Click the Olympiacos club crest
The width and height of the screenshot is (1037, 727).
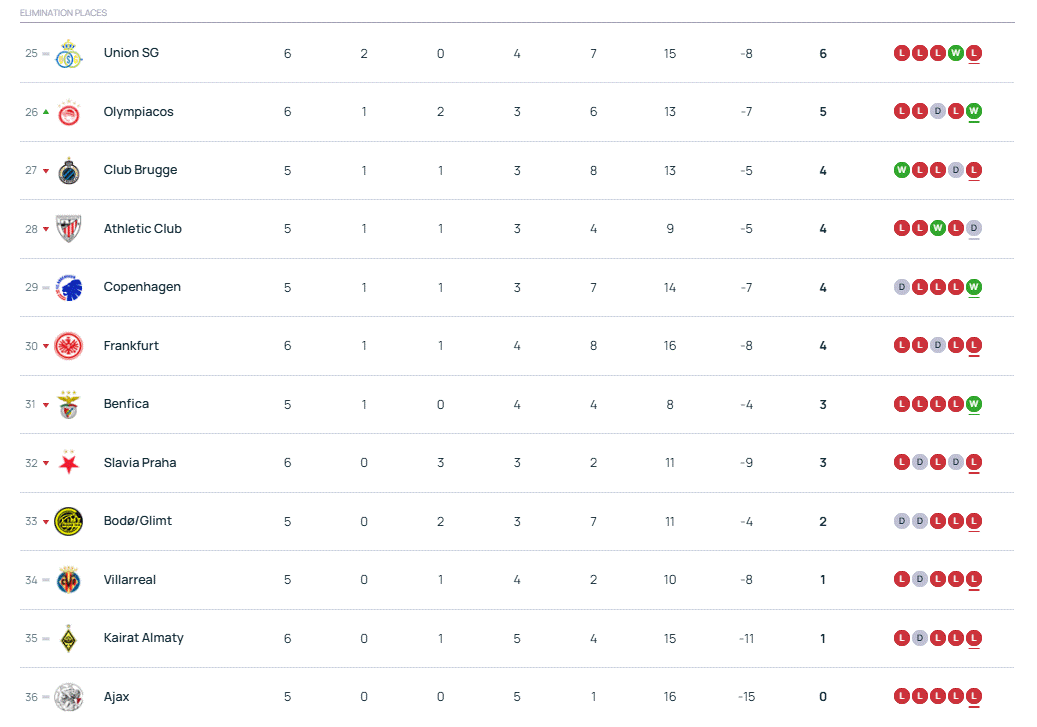tap(68, 112)
